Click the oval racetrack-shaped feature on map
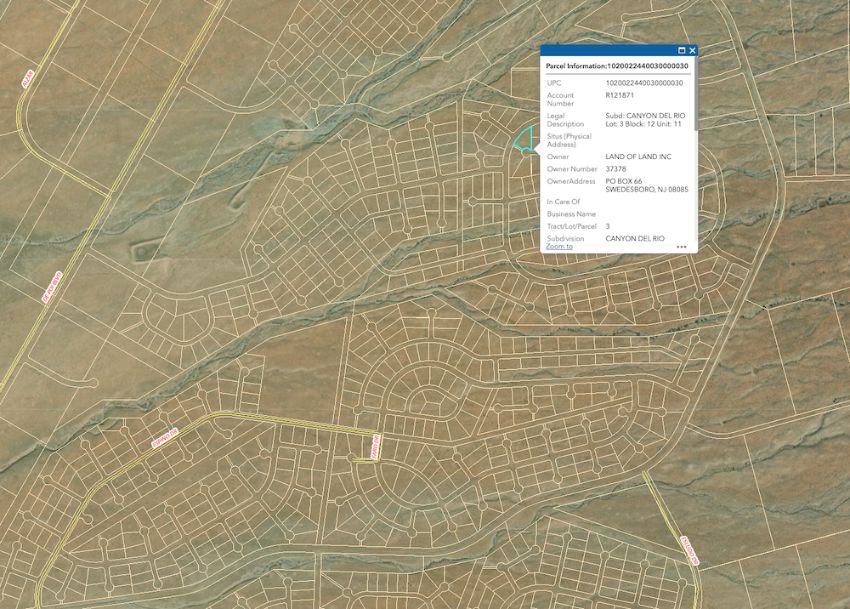850x609 pixels. tap(145, 250)
